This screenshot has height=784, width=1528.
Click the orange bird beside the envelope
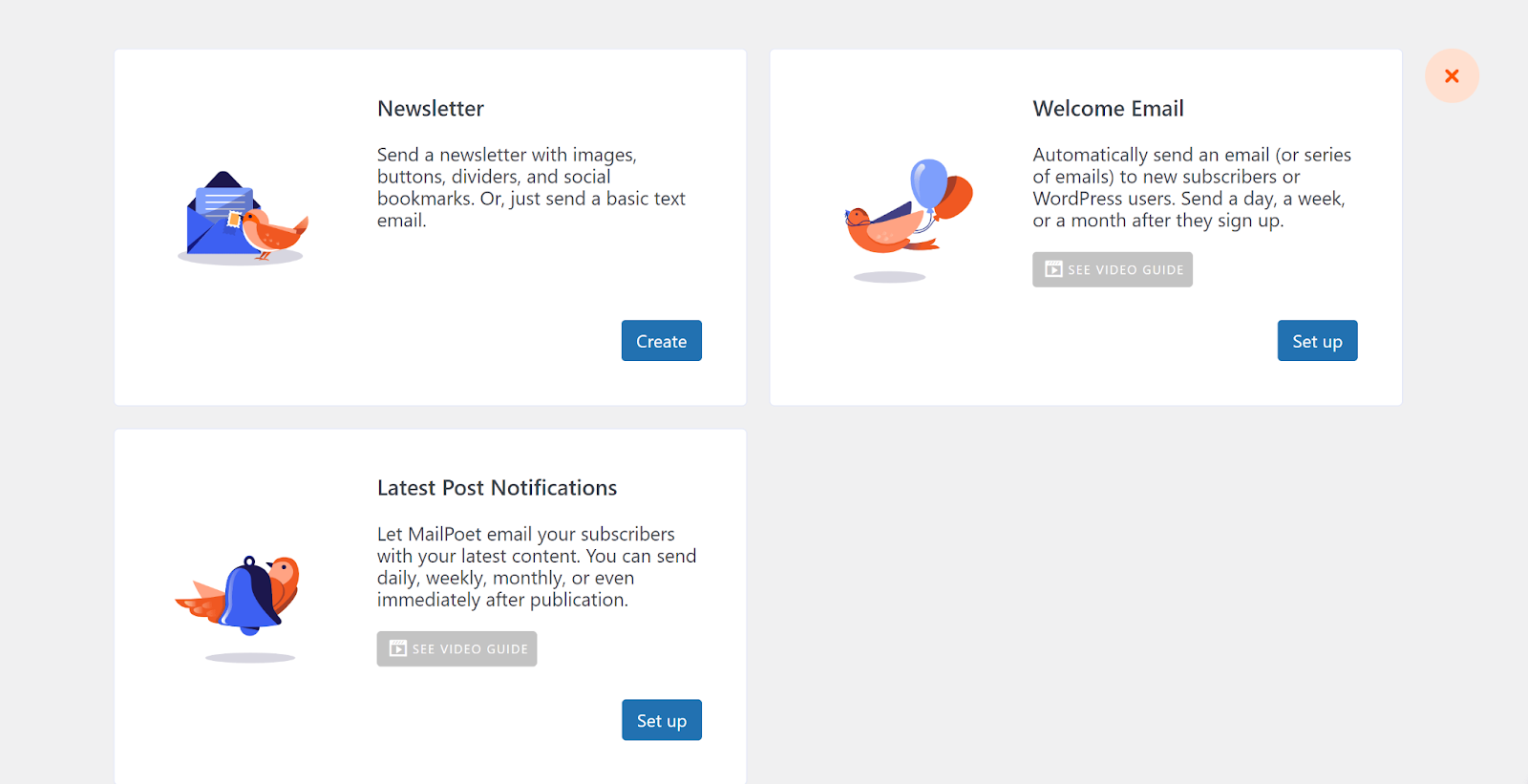(273, 231)
